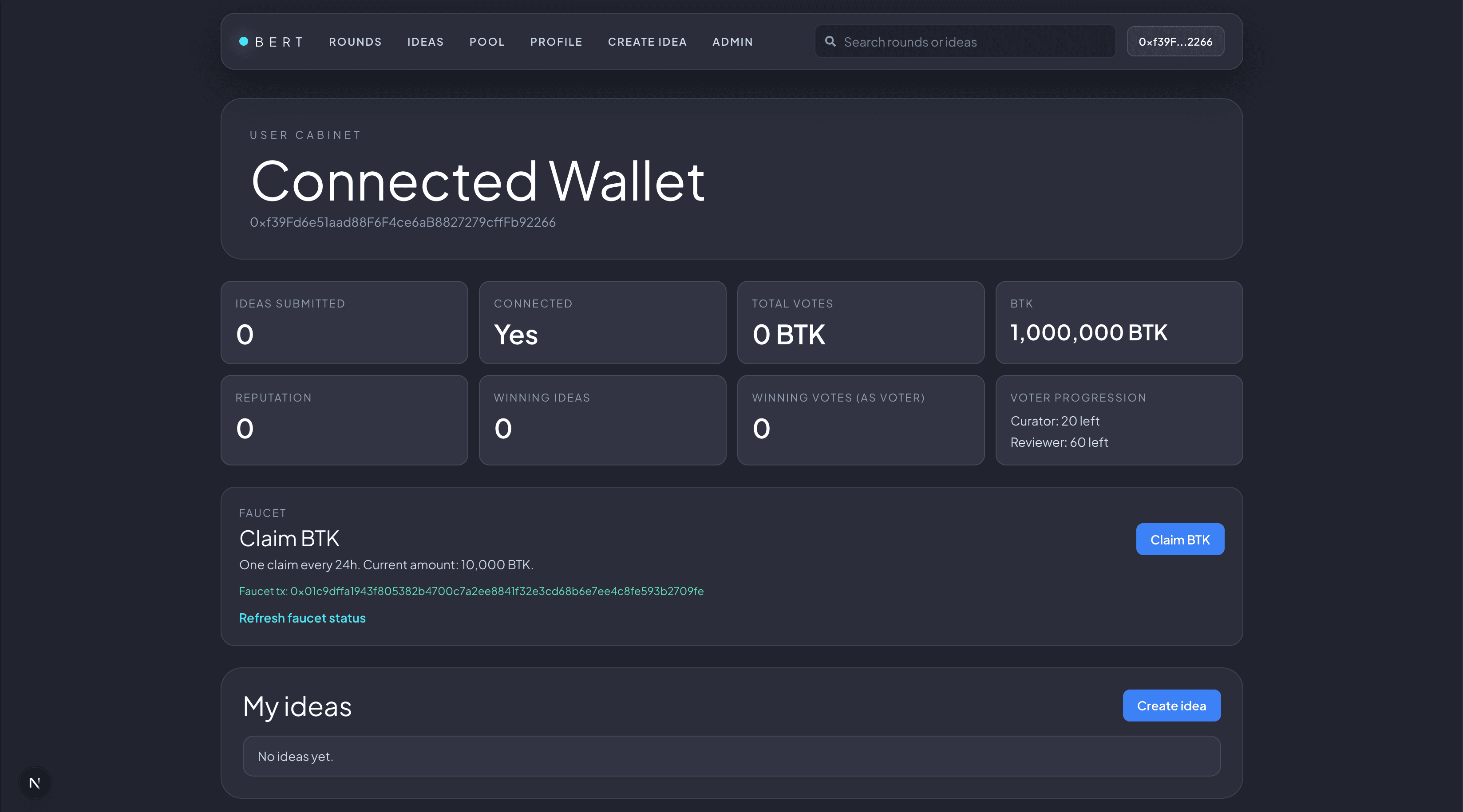Open the green faucet transaction link
The height and width of the screenshot is (812, 1463).
[x=471, y=591]
